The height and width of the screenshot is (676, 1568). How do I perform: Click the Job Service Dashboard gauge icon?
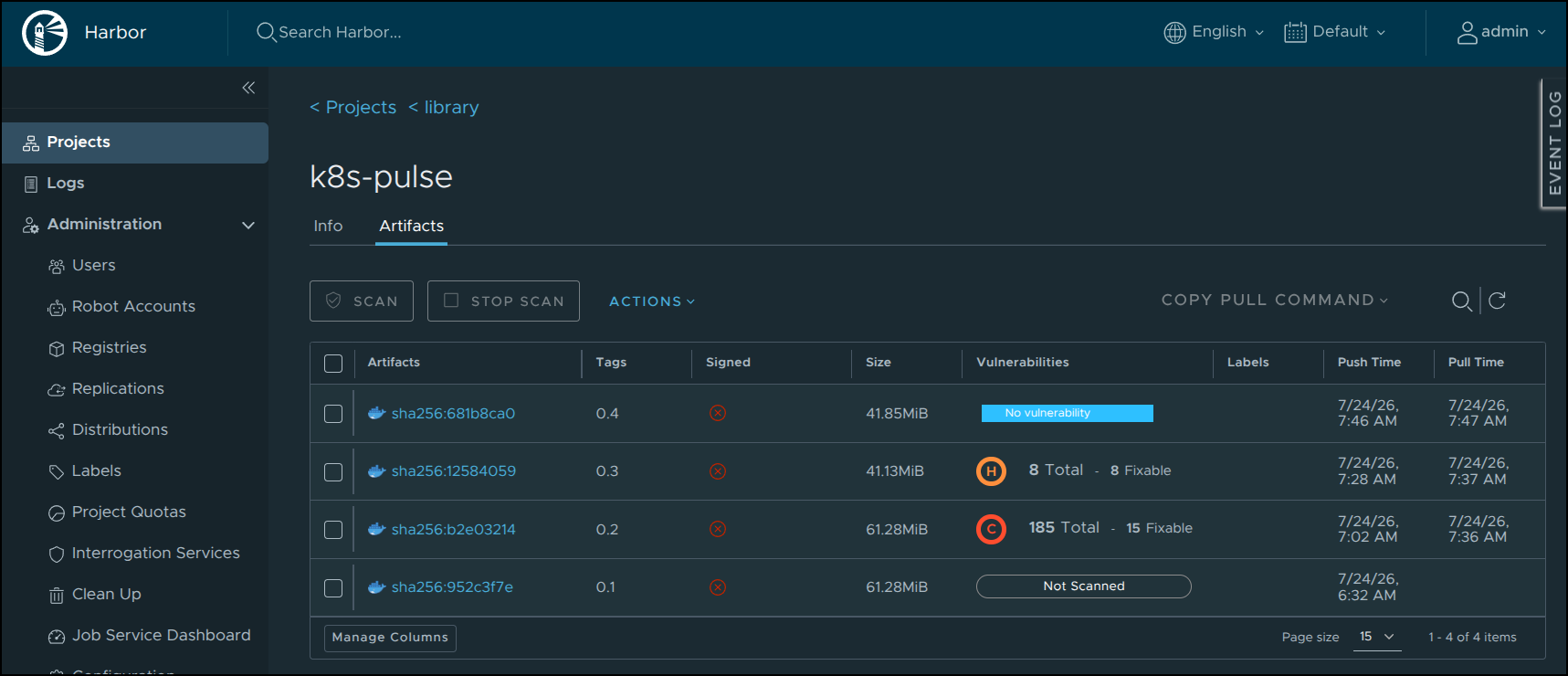pos(57,636)
